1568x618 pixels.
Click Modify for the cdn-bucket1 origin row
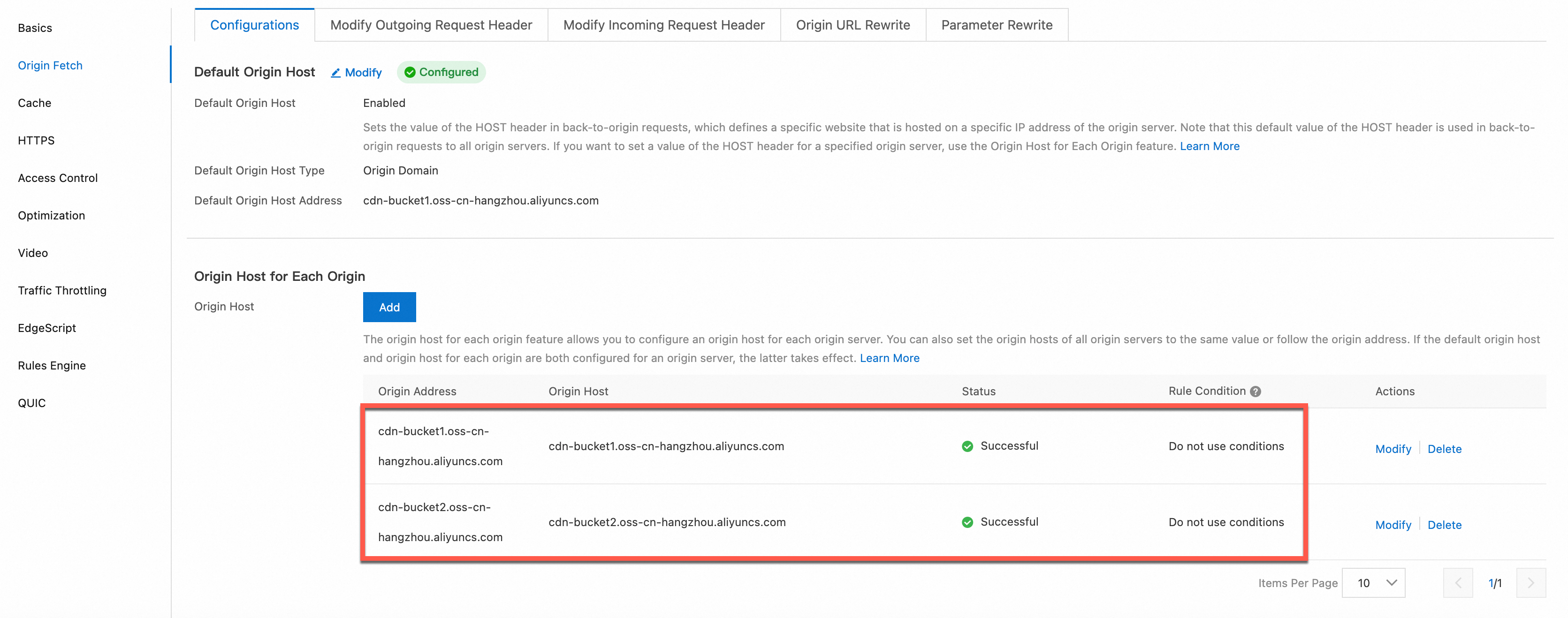[x=1393, y=449]
